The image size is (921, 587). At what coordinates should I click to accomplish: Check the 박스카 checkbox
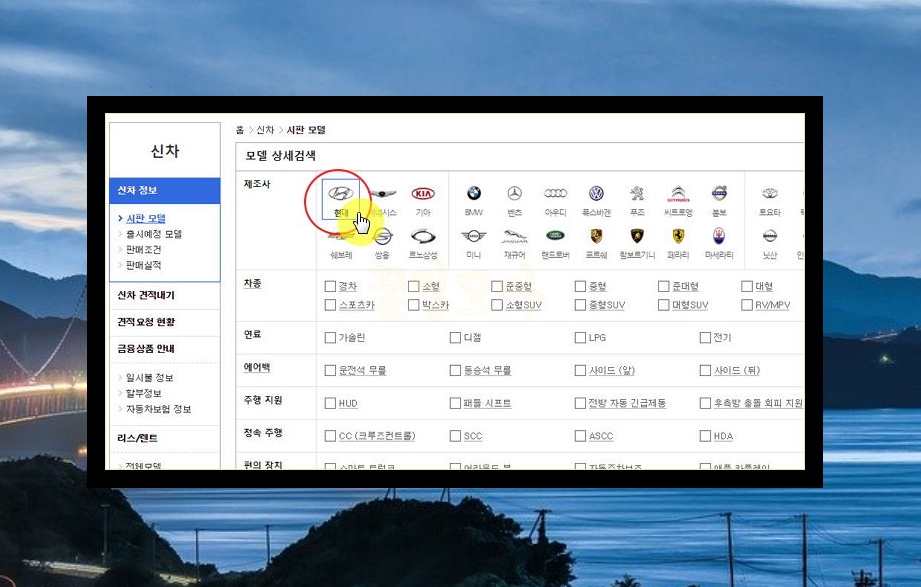pyautogui.click(x=414, y=305)
